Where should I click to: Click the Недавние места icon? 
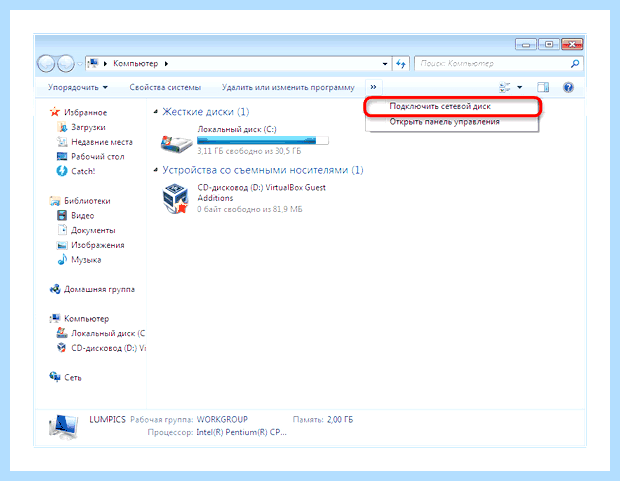tap(62, 142)
